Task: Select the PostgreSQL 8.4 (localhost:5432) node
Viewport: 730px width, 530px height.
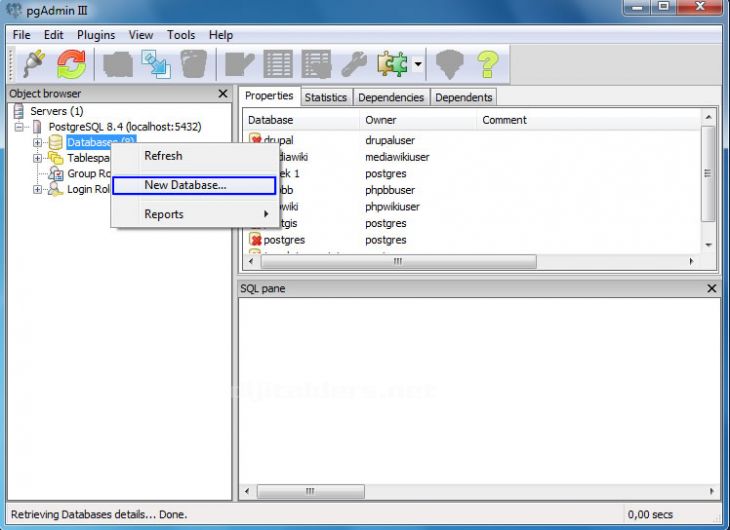Action: tap(125, 127)
